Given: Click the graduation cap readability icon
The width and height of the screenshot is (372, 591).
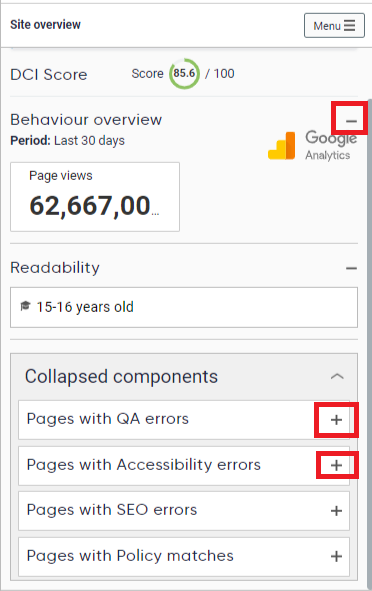Looking at the screenshot, I should 25,306.
